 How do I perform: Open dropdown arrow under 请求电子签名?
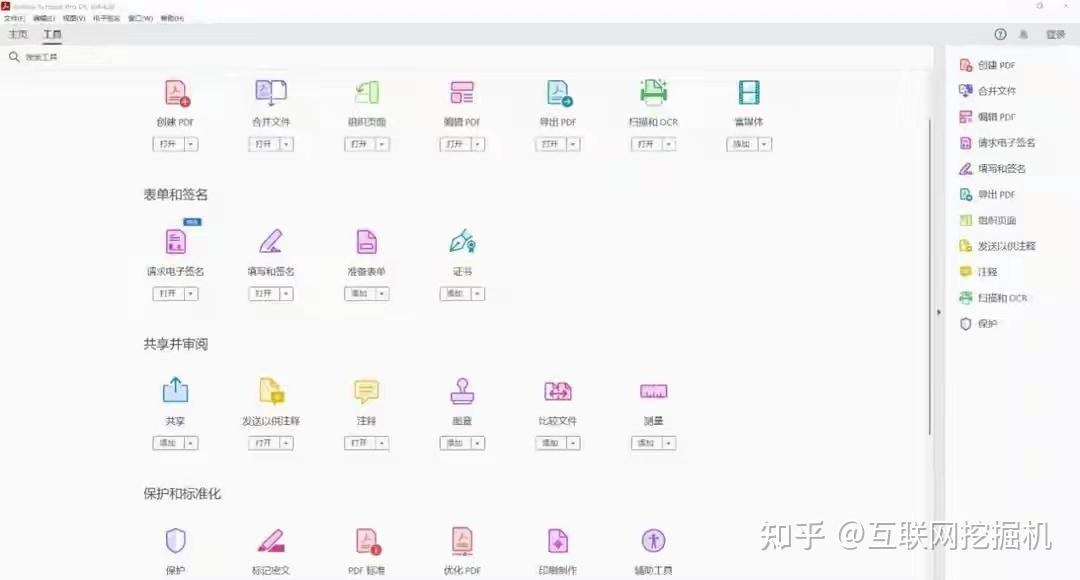tap(191, 293)
